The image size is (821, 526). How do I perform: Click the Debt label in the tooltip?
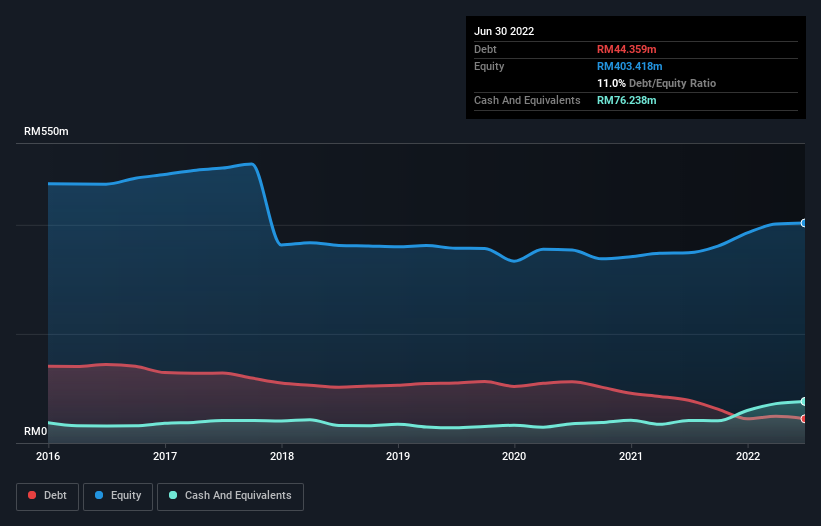(x=485, y=49)
